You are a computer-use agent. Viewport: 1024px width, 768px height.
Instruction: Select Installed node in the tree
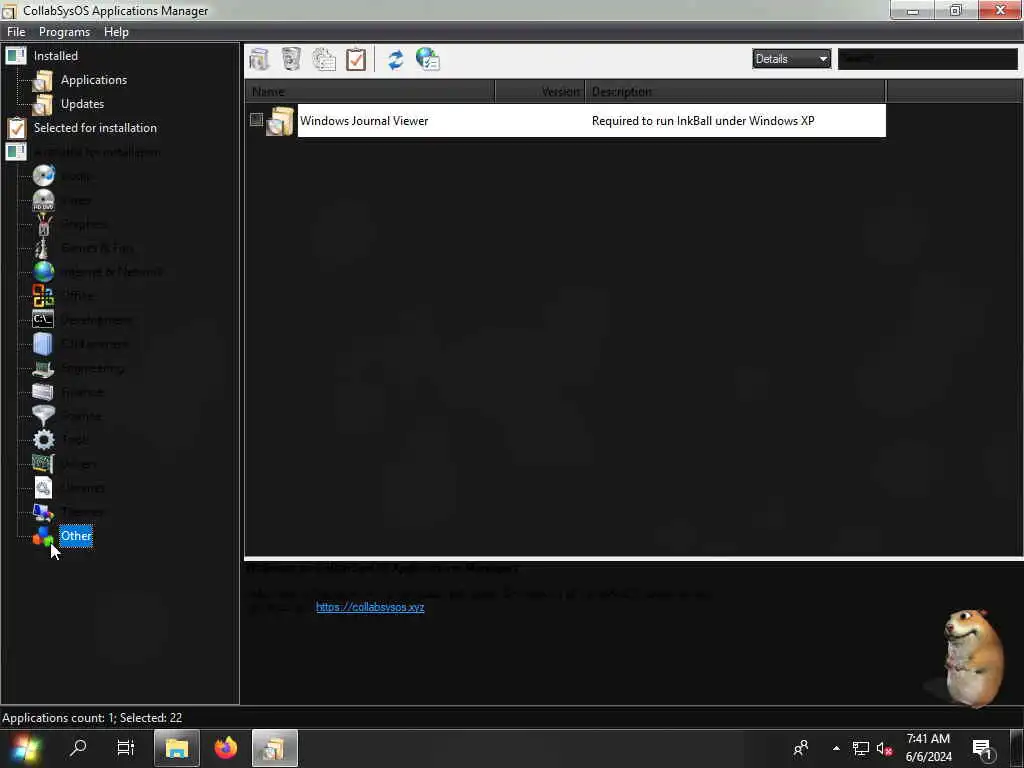[x=56, y=56]
